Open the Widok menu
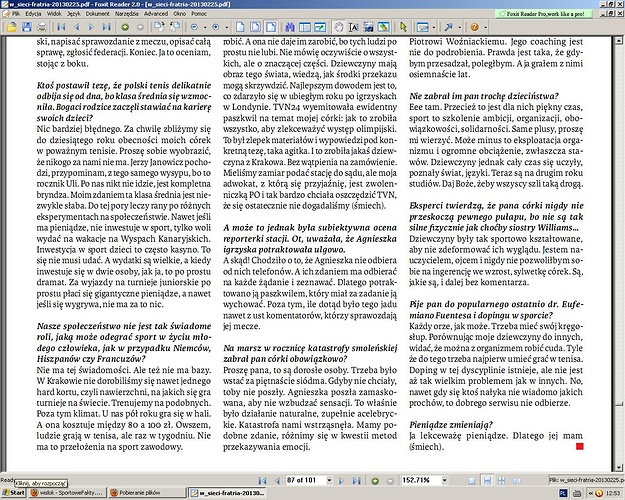 (x=54, y=14)
